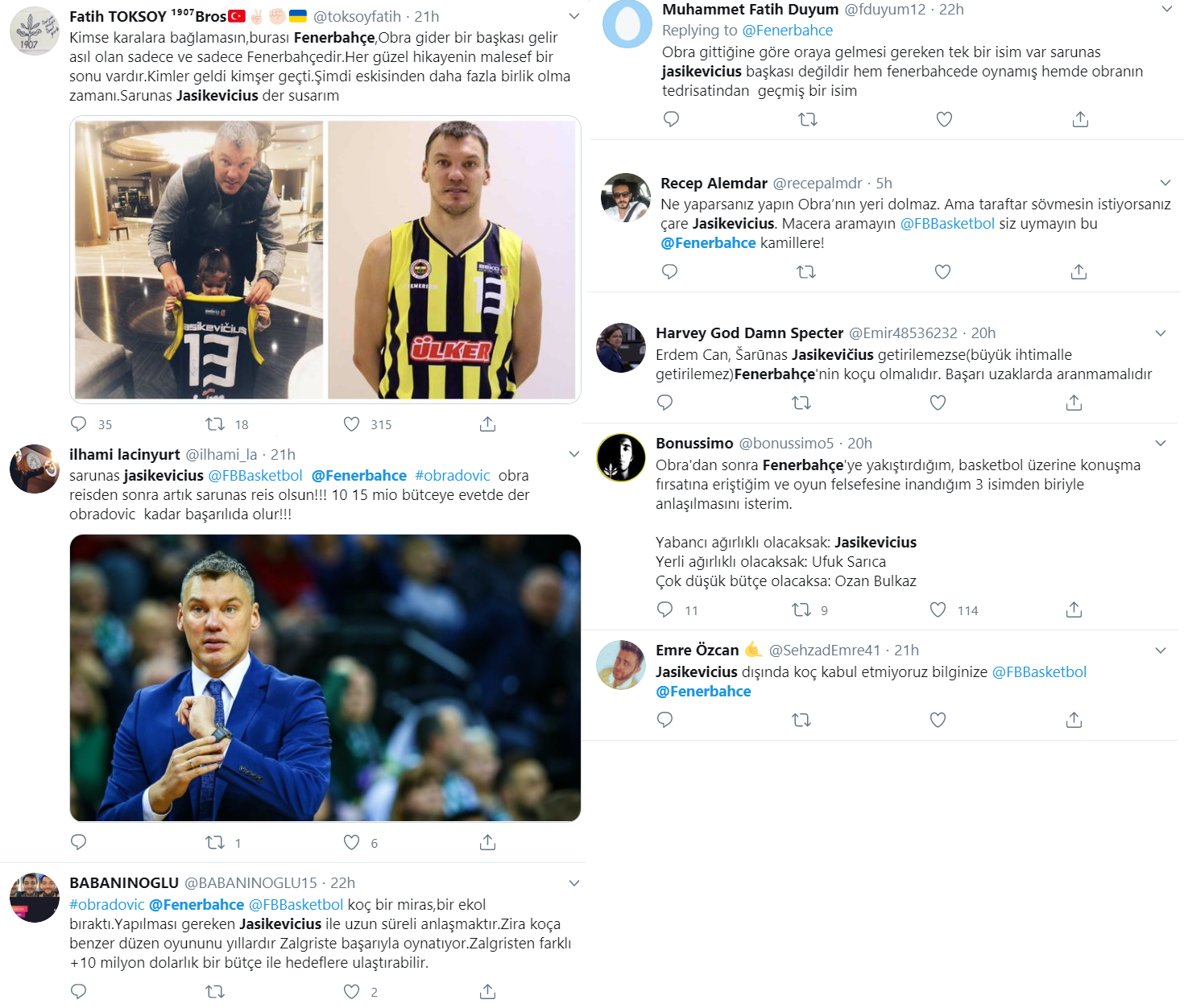Viewport: 1184px width, 1008px height.
Task: Share BABANINOGLU's tweet
Action: [487, 992]
